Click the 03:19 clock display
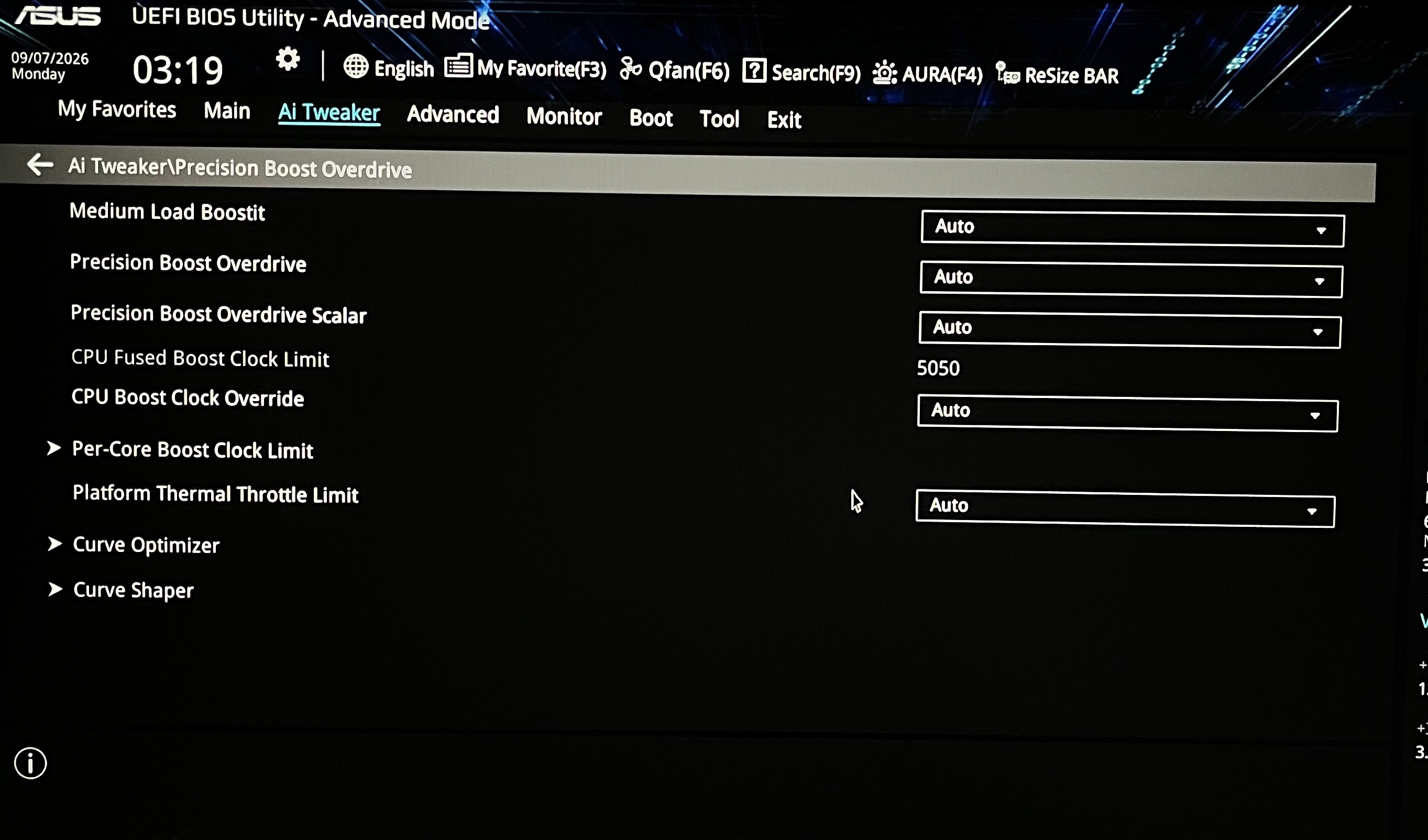 pos(178,70)
